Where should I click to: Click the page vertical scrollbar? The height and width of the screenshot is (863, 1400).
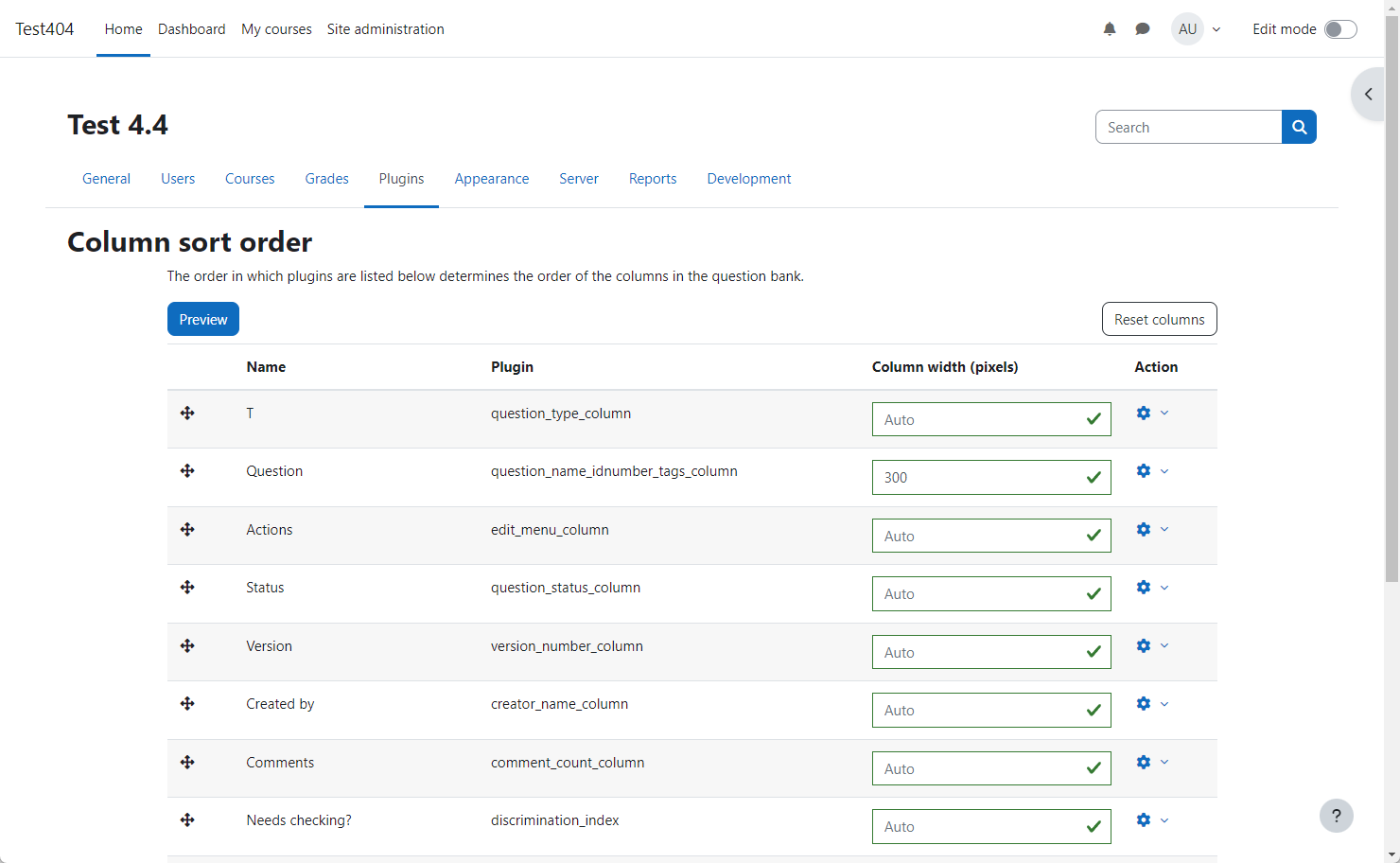tap(1391, 299)
